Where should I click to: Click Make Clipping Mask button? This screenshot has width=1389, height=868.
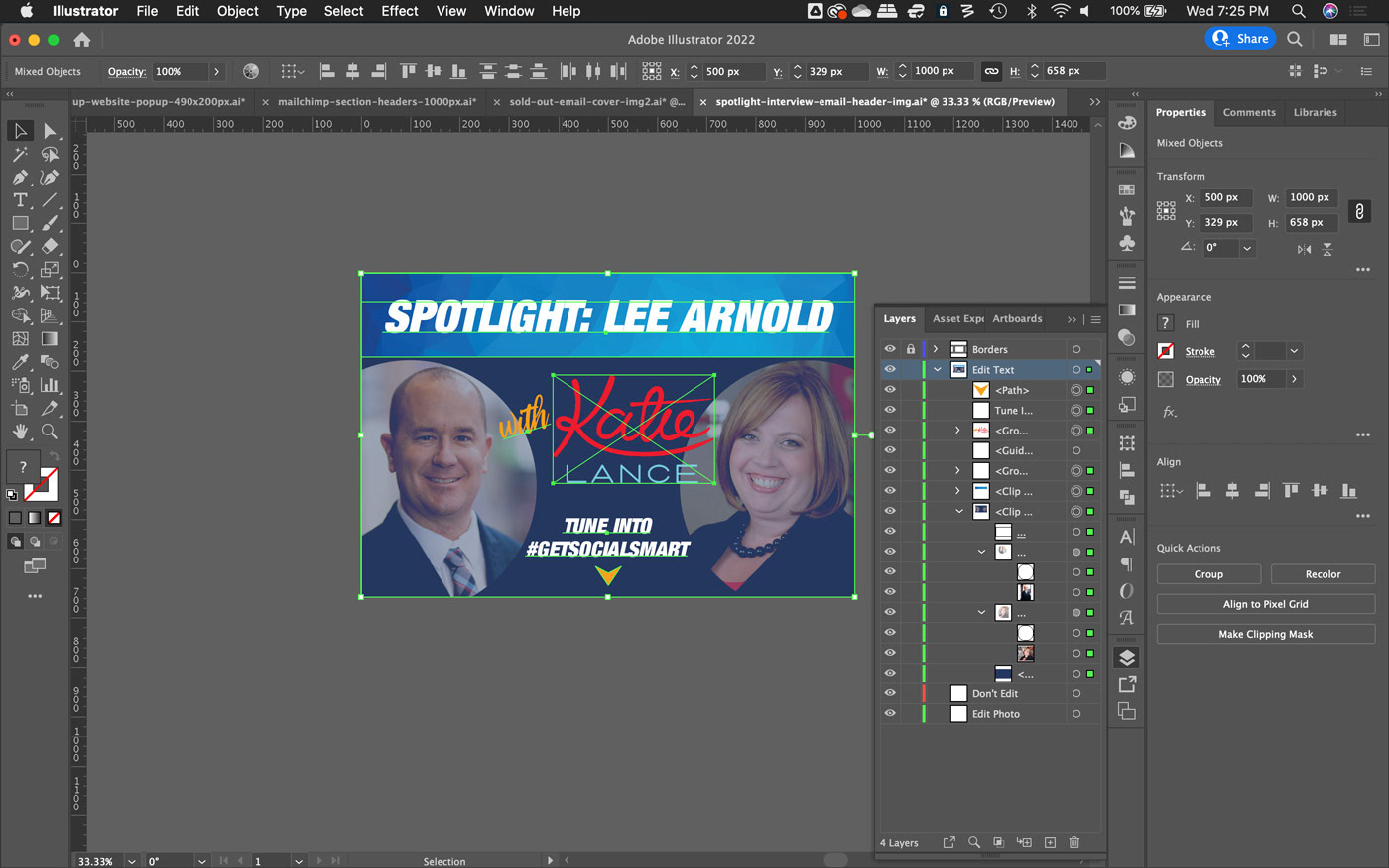click(1266, 634)
